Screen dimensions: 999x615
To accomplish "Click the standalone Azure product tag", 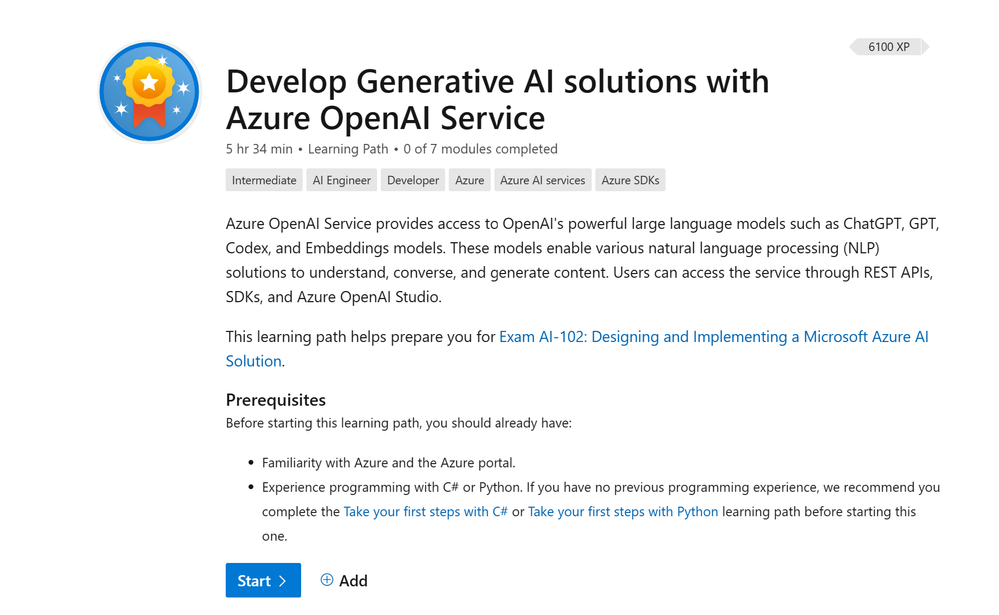I will click(x=470, y=181).
